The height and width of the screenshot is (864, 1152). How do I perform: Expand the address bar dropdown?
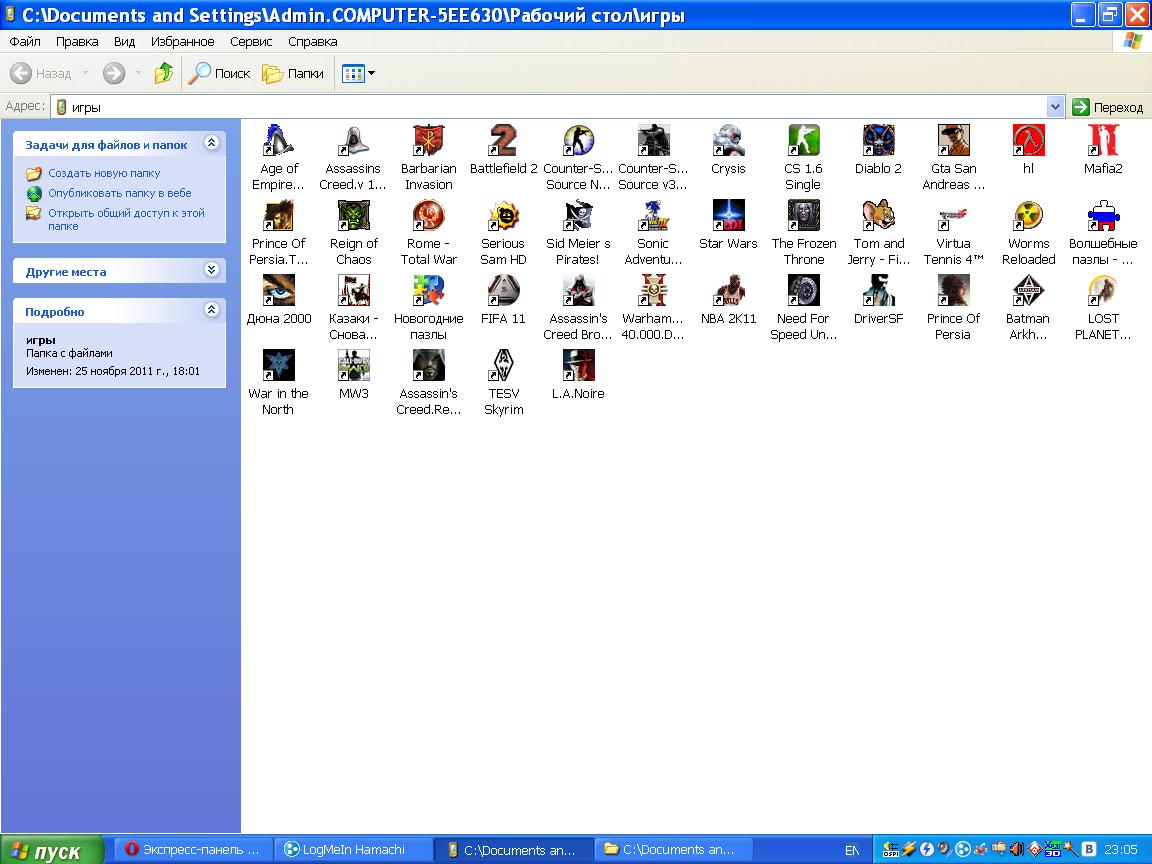point(1055,107)
